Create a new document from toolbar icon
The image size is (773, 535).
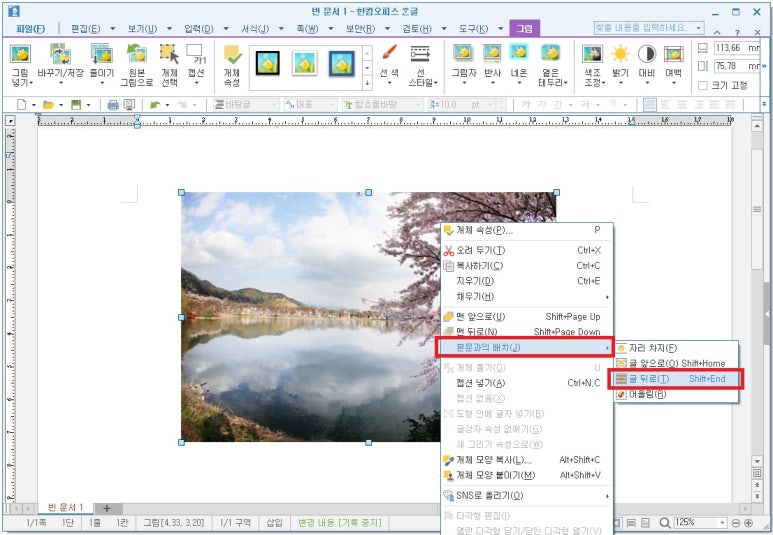click(21, 105)
